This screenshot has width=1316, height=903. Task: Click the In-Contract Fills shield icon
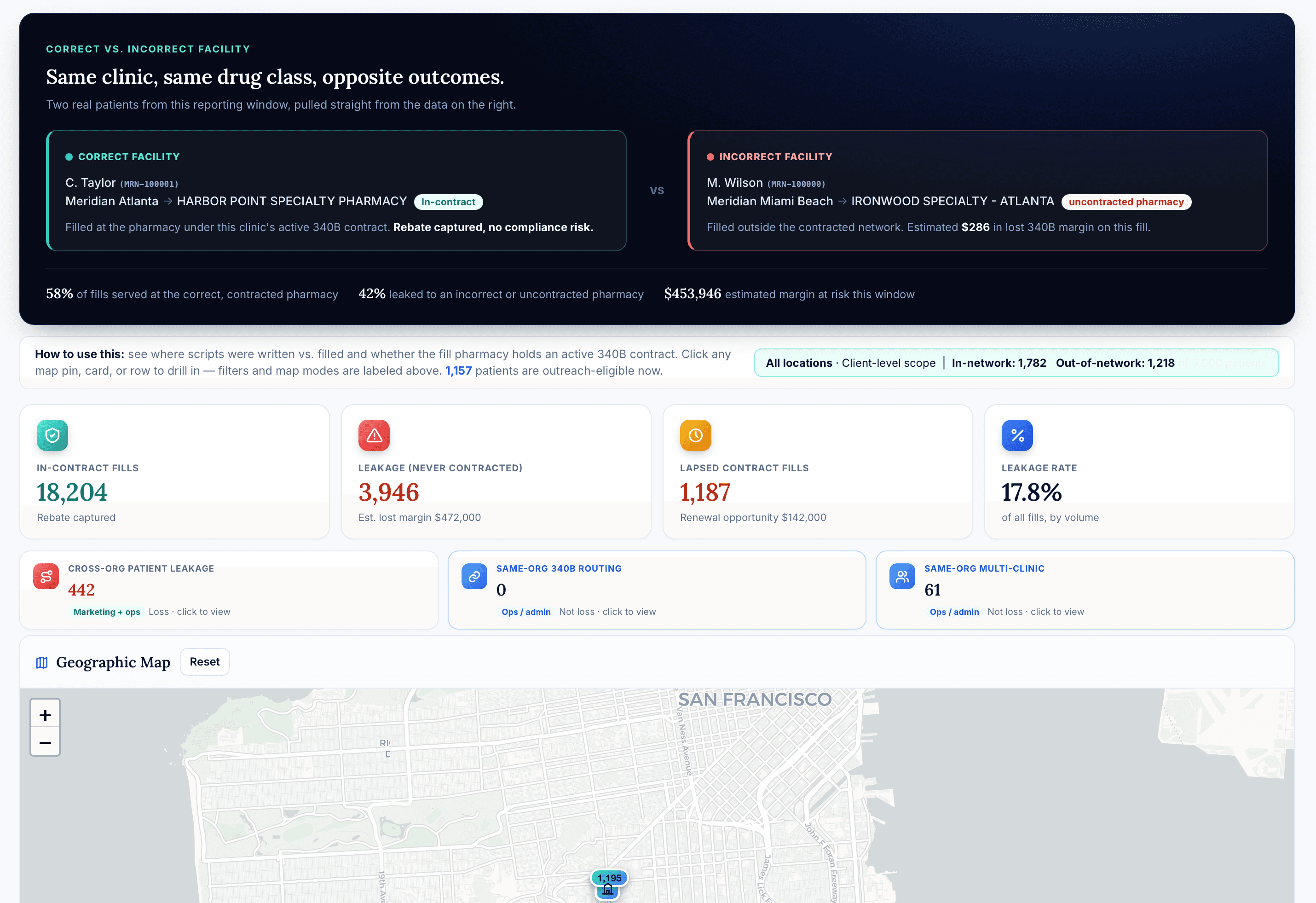[52, 435]
